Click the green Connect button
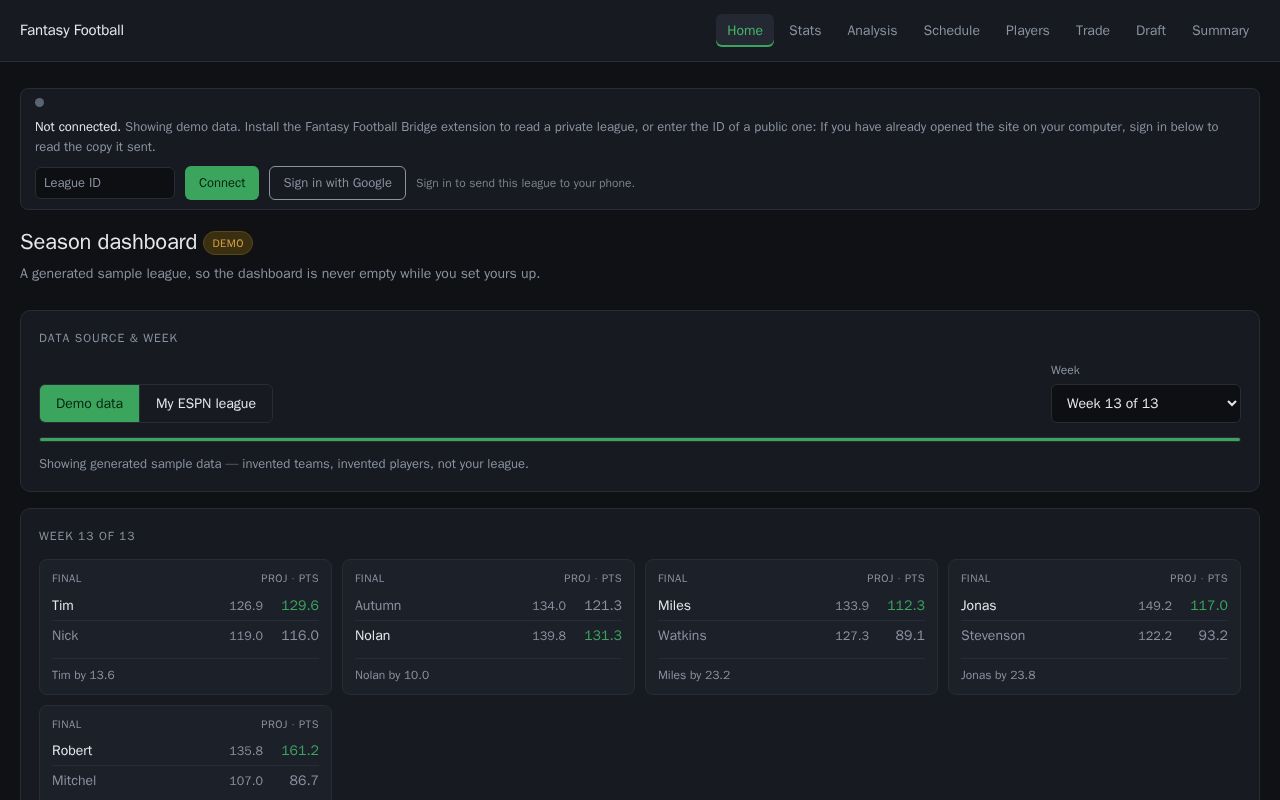The height and width of the screenshot is (800, 1280). pos(222,183)
